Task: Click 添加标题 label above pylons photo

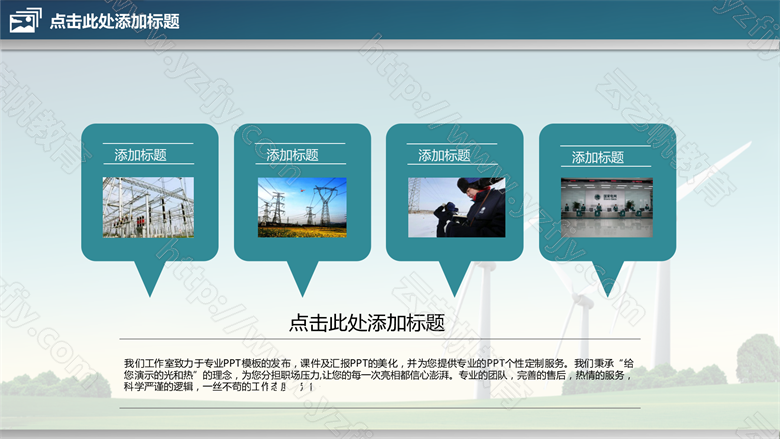Action: pos(292,155)
